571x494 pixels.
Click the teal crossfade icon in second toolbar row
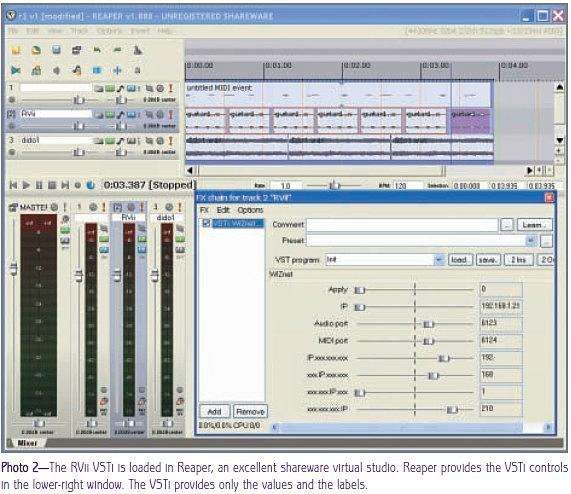click(x=16, y=70)
